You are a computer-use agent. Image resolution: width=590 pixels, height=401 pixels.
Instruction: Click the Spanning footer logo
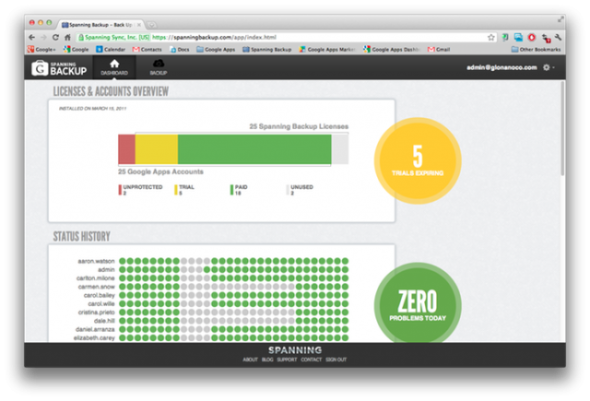295,350
